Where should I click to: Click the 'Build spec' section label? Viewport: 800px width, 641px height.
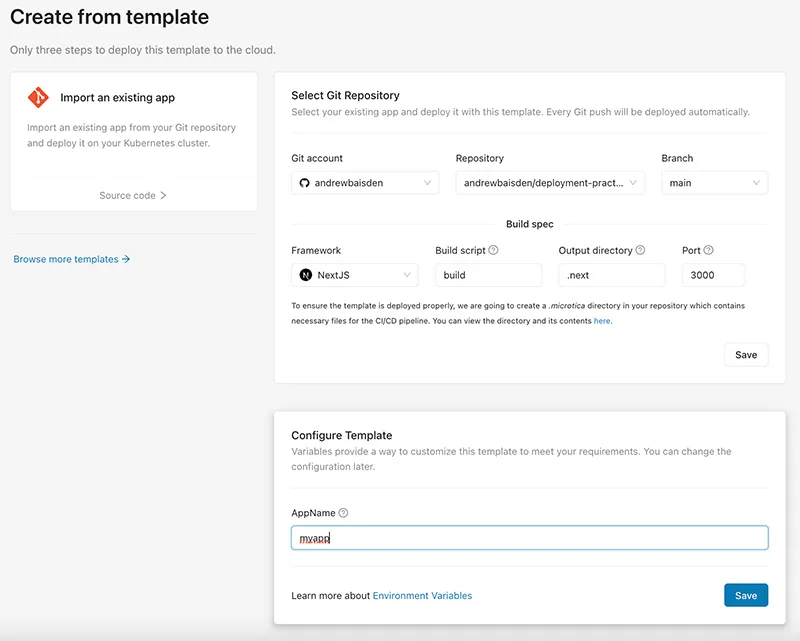[530, 224]
